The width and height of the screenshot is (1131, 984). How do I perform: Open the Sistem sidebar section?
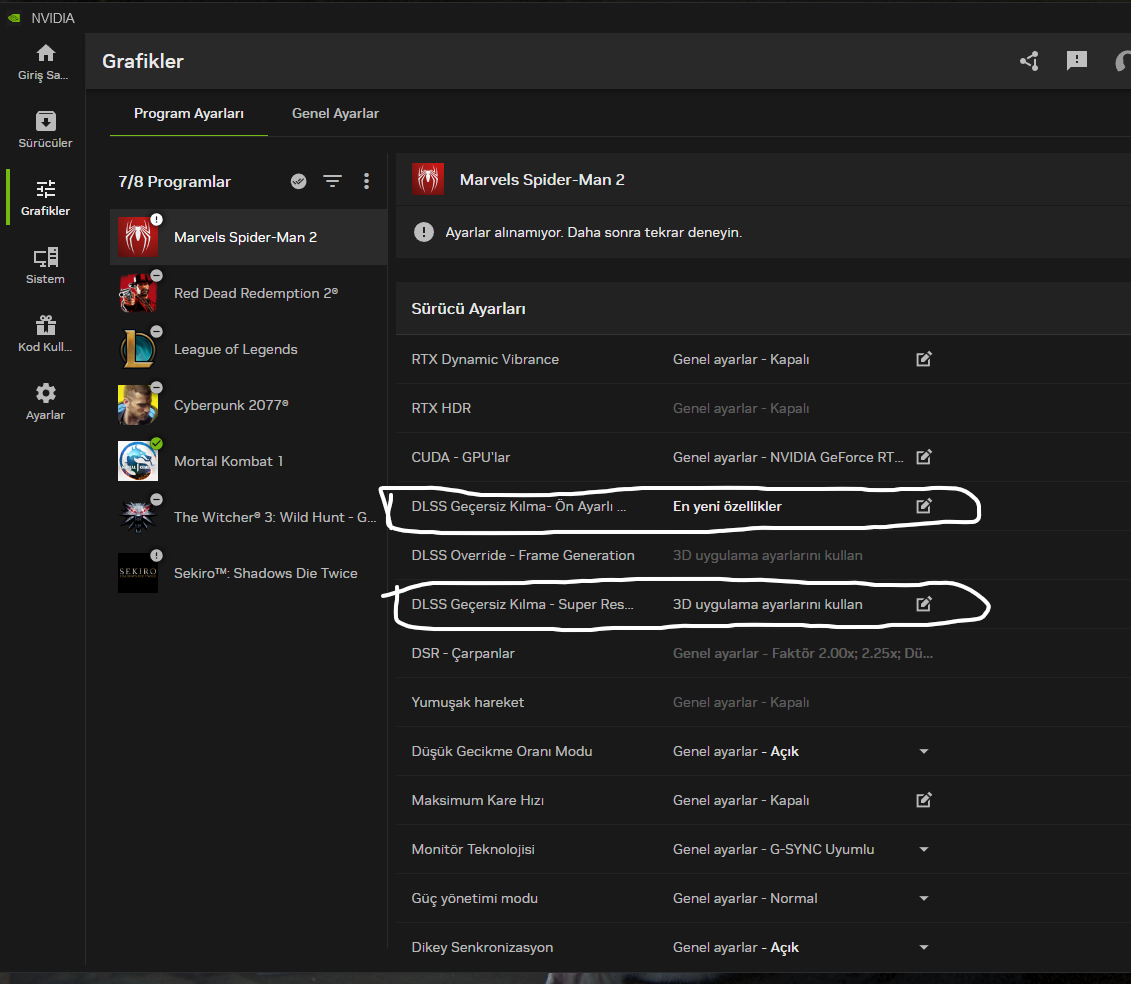[x=45, y=265]
